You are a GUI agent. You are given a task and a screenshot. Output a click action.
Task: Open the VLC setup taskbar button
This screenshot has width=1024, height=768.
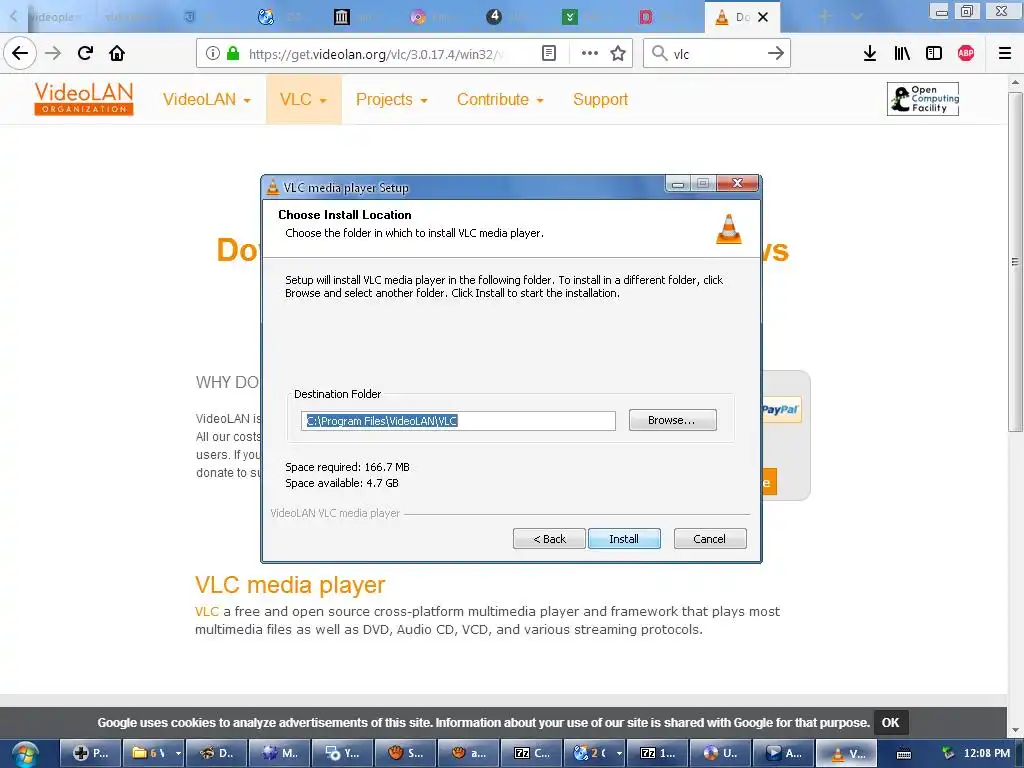pyautogui.click(x=846, y=753)
